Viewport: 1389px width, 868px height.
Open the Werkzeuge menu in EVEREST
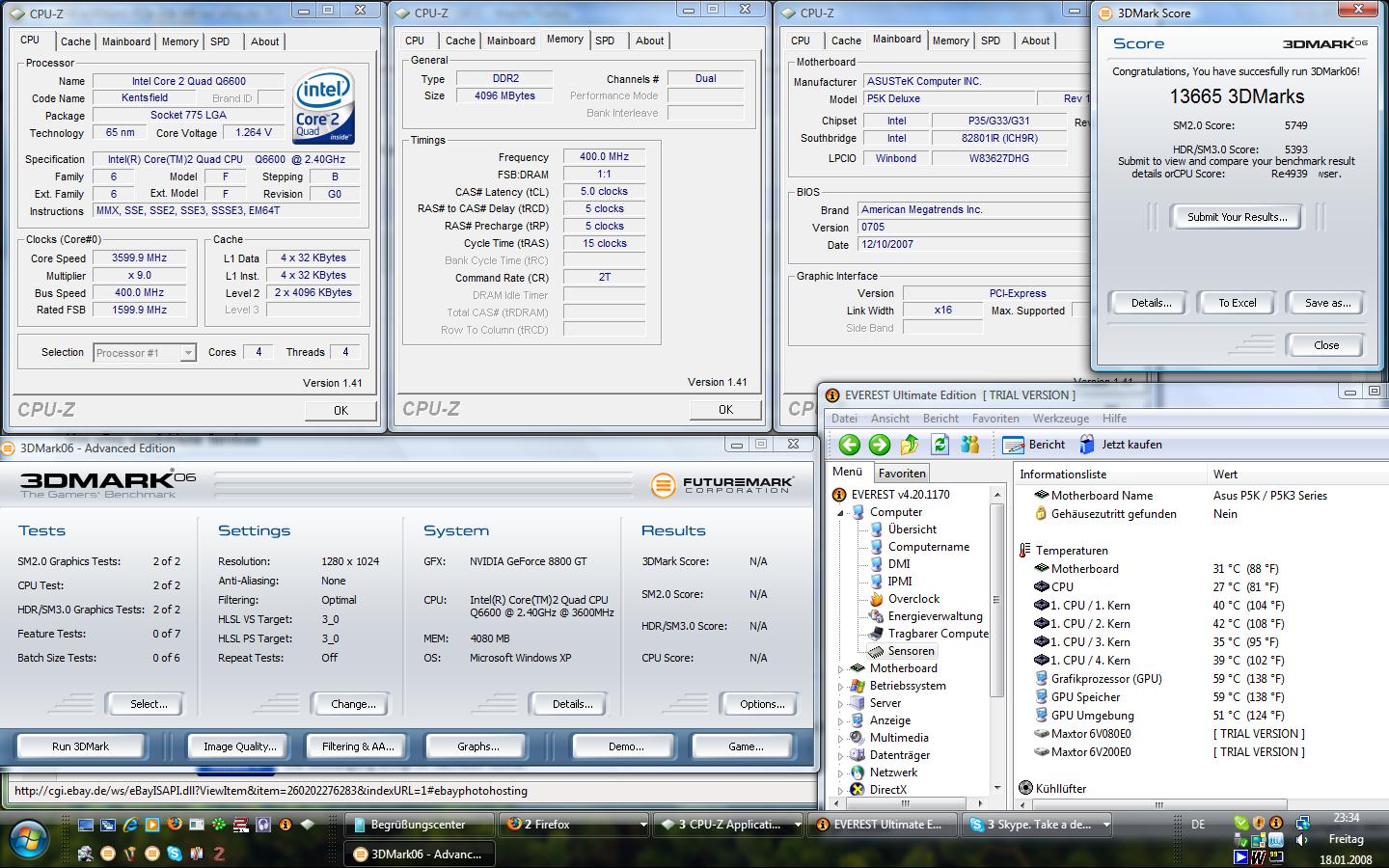[1060, 419]
